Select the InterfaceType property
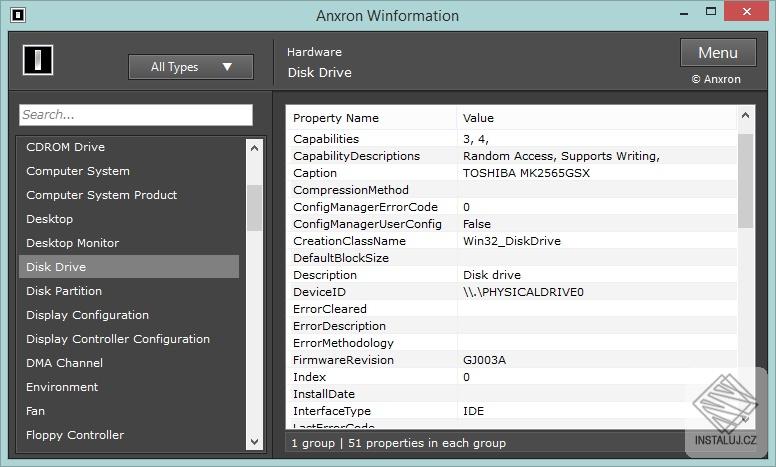 [332, 411]
